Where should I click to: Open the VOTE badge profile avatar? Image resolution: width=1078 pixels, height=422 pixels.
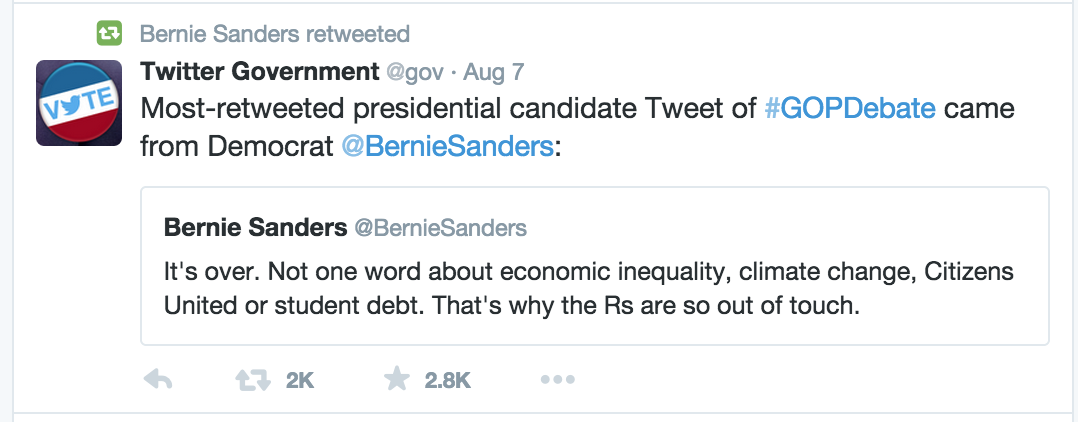[x=79, y=103]
